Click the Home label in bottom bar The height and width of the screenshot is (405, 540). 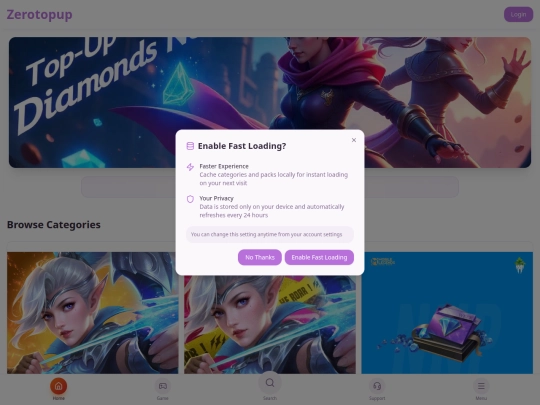[x=59, y=398]
